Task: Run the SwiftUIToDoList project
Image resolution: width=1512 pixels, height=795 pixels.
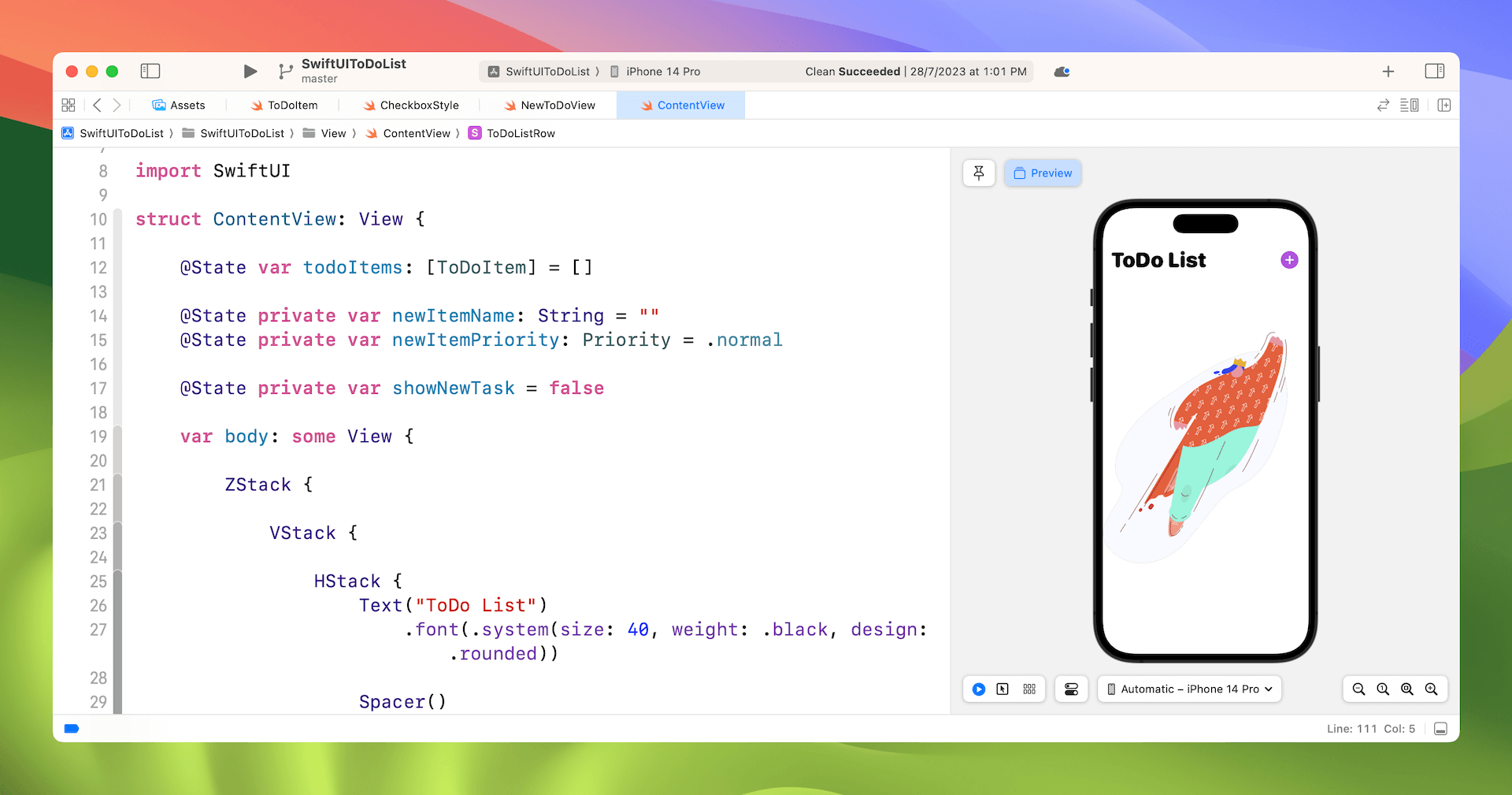Action: [250, 72]
